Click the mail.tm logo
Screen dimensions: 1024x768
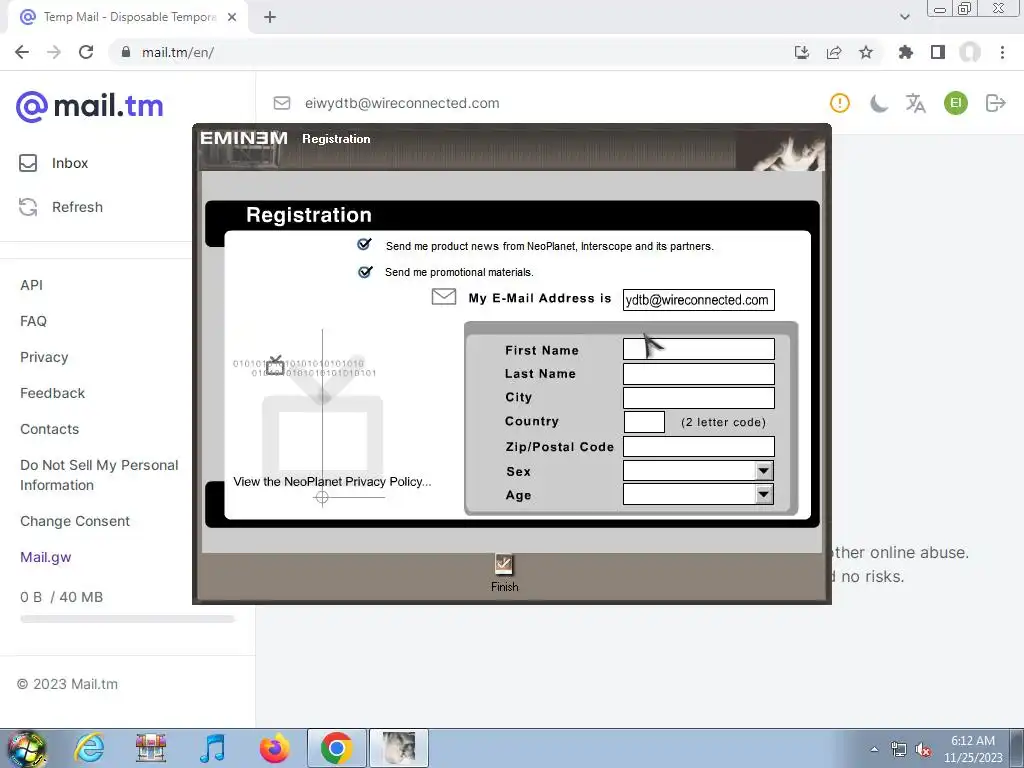tap(89, 106)
